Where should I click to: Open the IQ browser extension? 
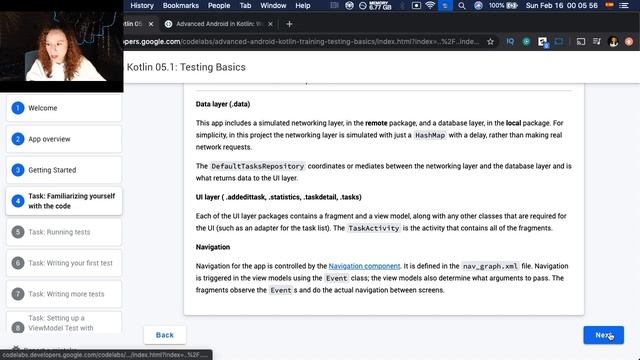tap(510, 41)
